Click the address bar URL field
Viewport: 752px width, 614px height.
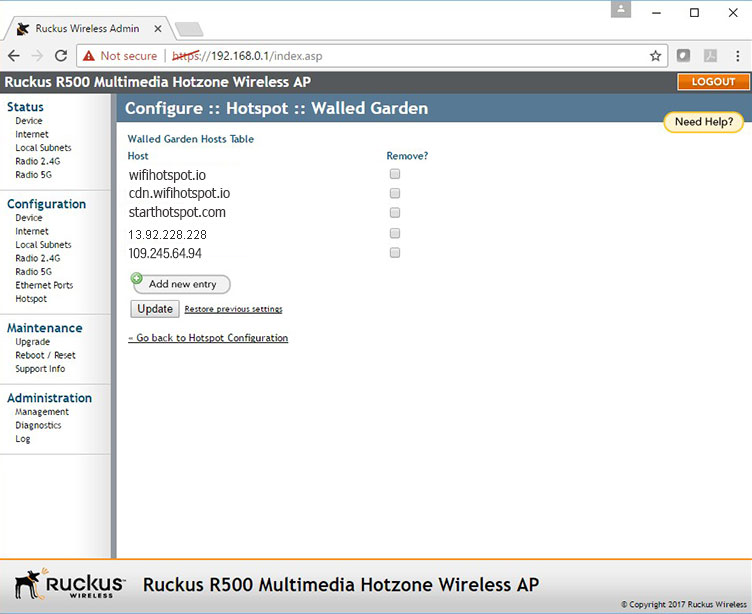400,56
